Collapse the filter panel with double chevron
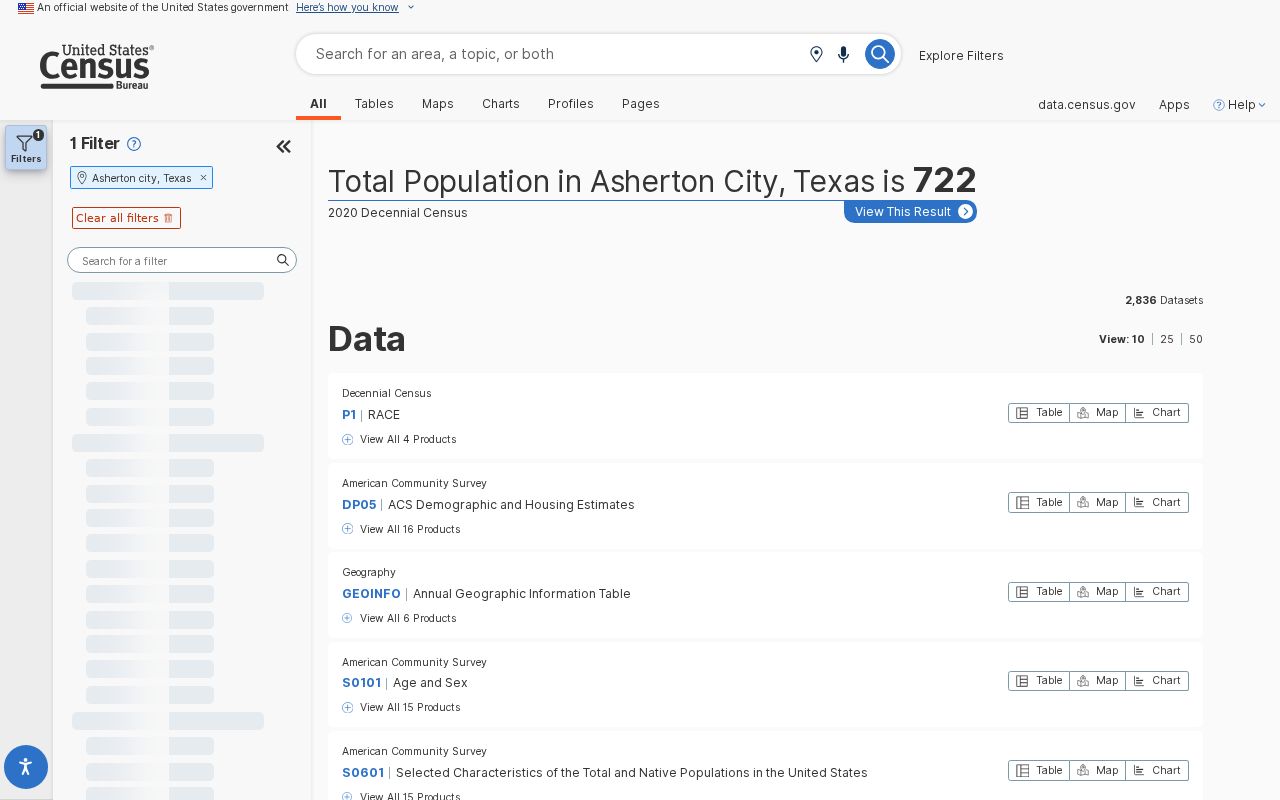The width and height of the screenshot is (1280, 800). point(283,147)
